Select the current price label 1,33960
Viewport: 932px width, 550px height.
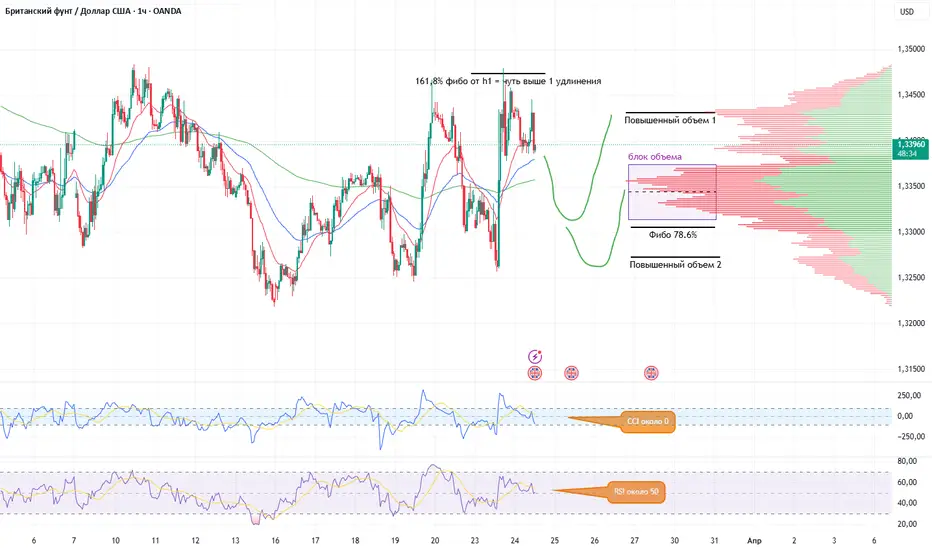point(911,144)
